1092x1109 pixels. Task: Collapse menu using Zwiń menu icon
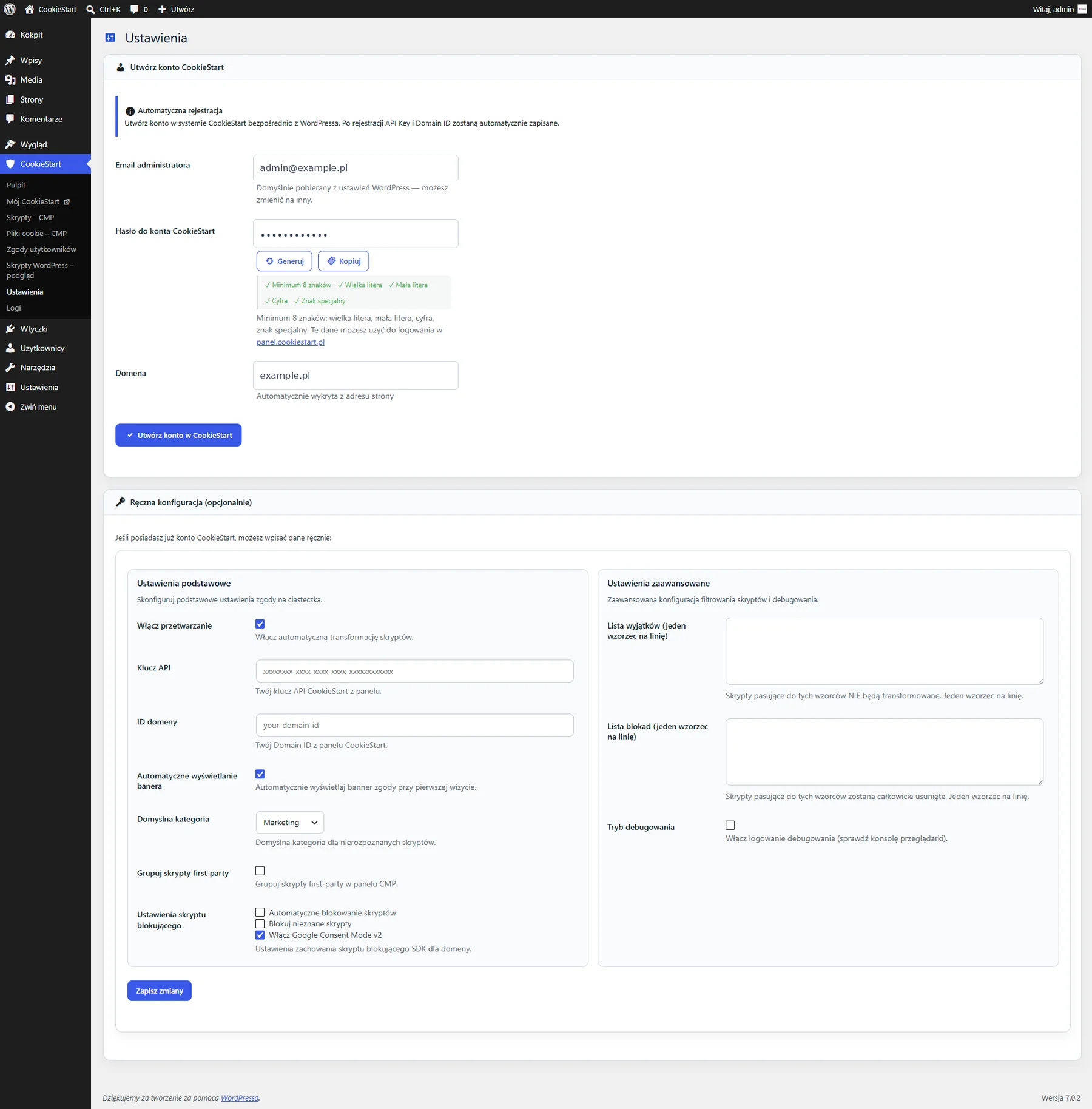pyautogui.click(x=10, y=407)
